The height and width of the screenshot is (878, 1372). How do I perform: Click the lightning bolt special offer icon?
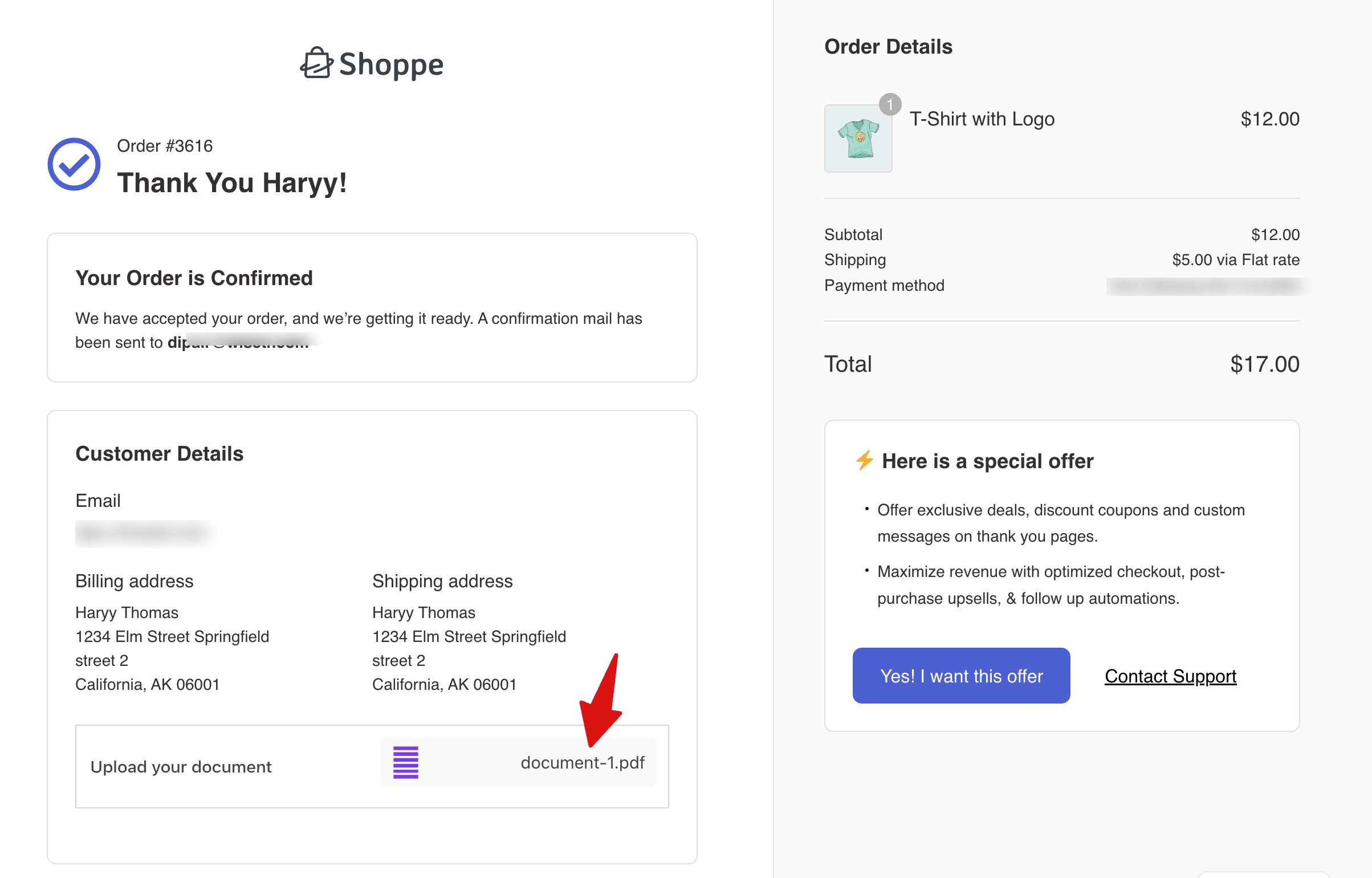(864, 461)
